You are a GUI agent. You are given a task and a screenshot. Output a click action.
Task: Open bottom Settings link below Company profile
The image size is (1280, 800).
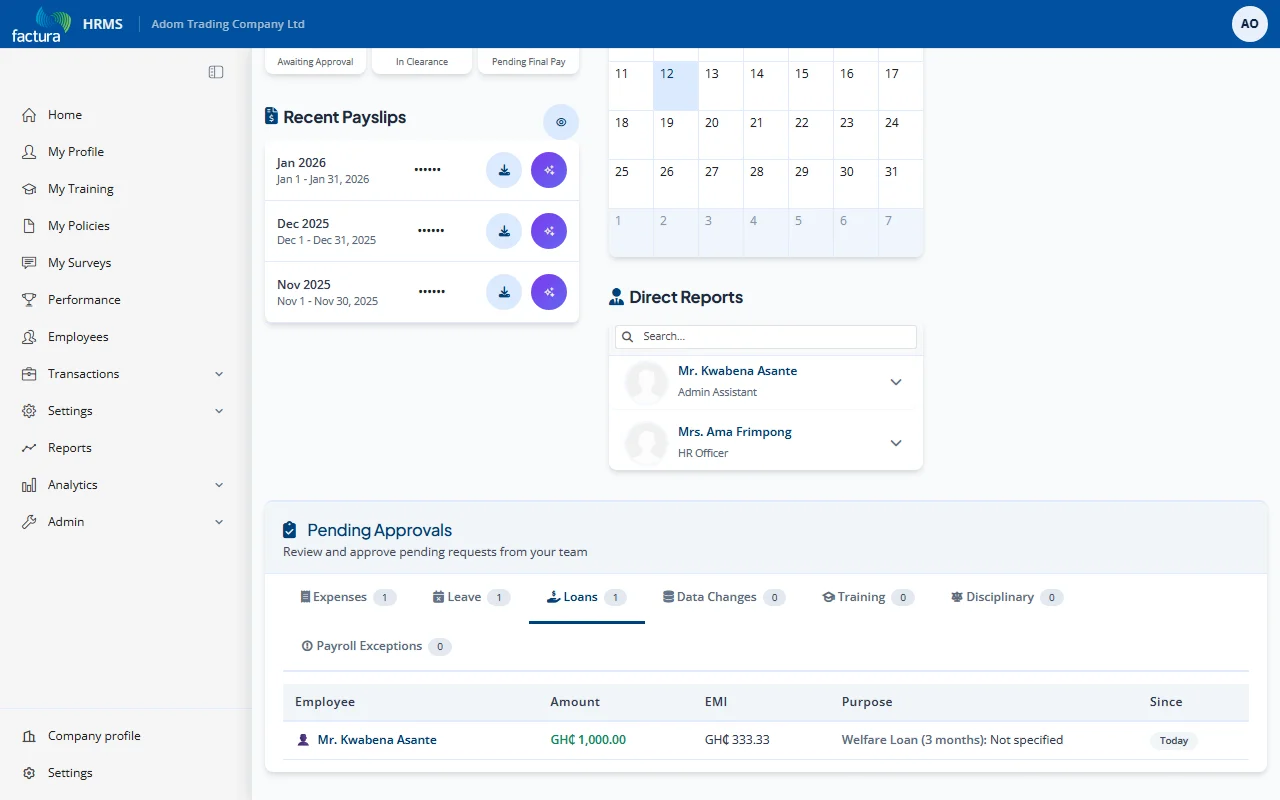click(70, 773)
